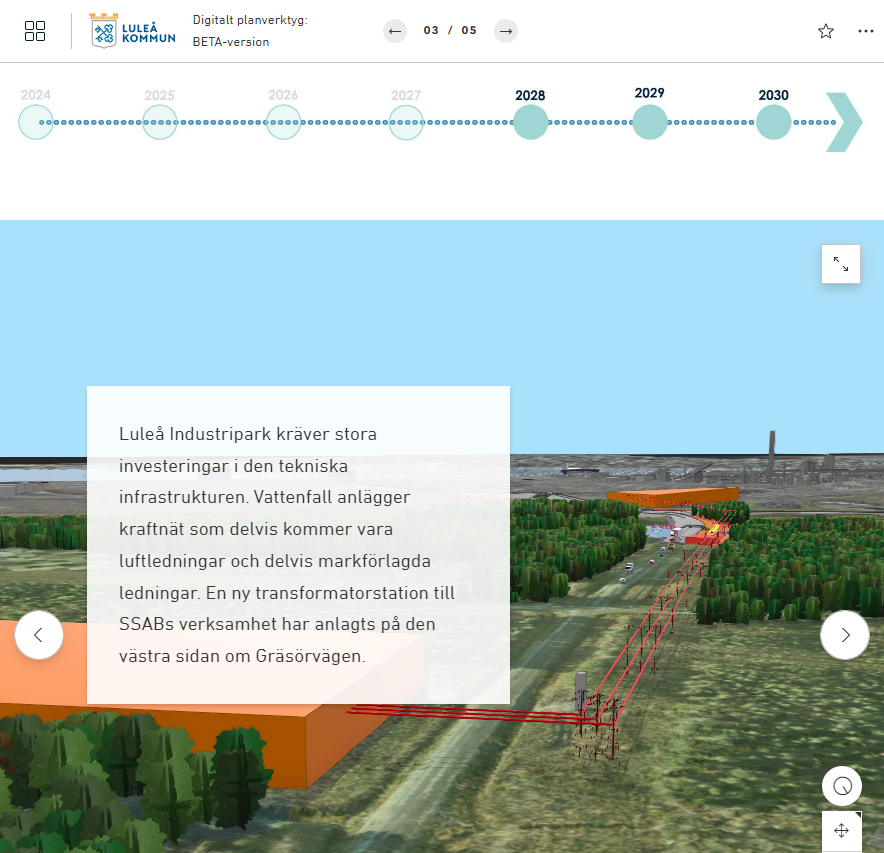This screenshot has width=884, height=853.
Task: Reset the compass orientation button
Action: click(842, 786)
